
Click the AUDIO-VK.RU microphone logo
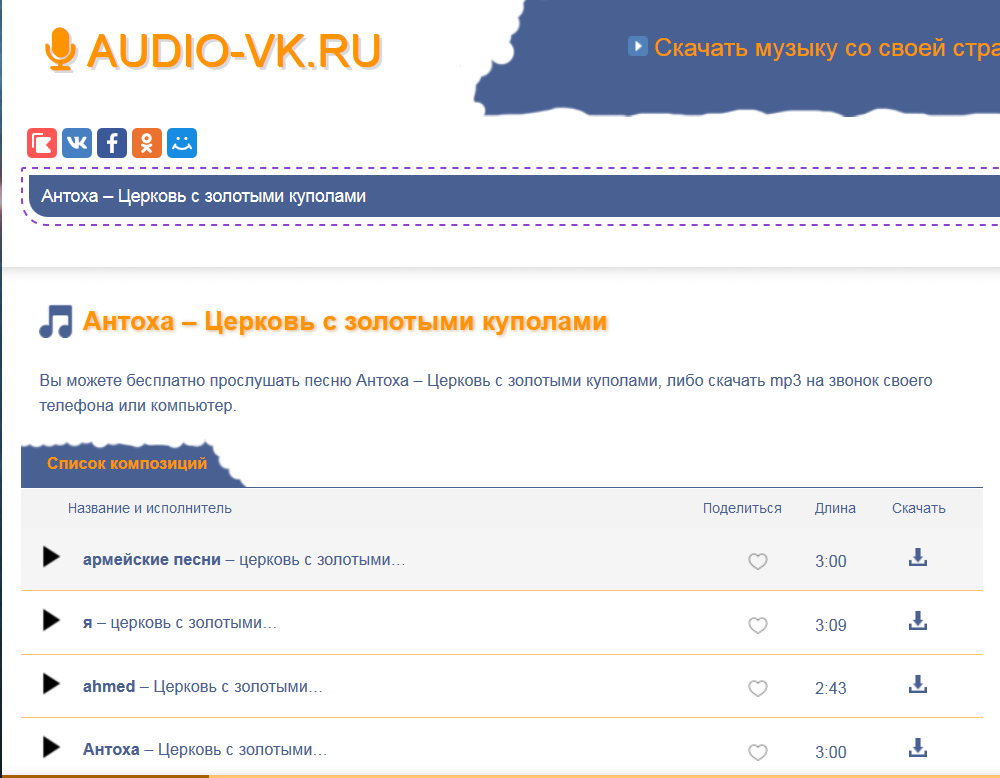click(x=62, y=47)
